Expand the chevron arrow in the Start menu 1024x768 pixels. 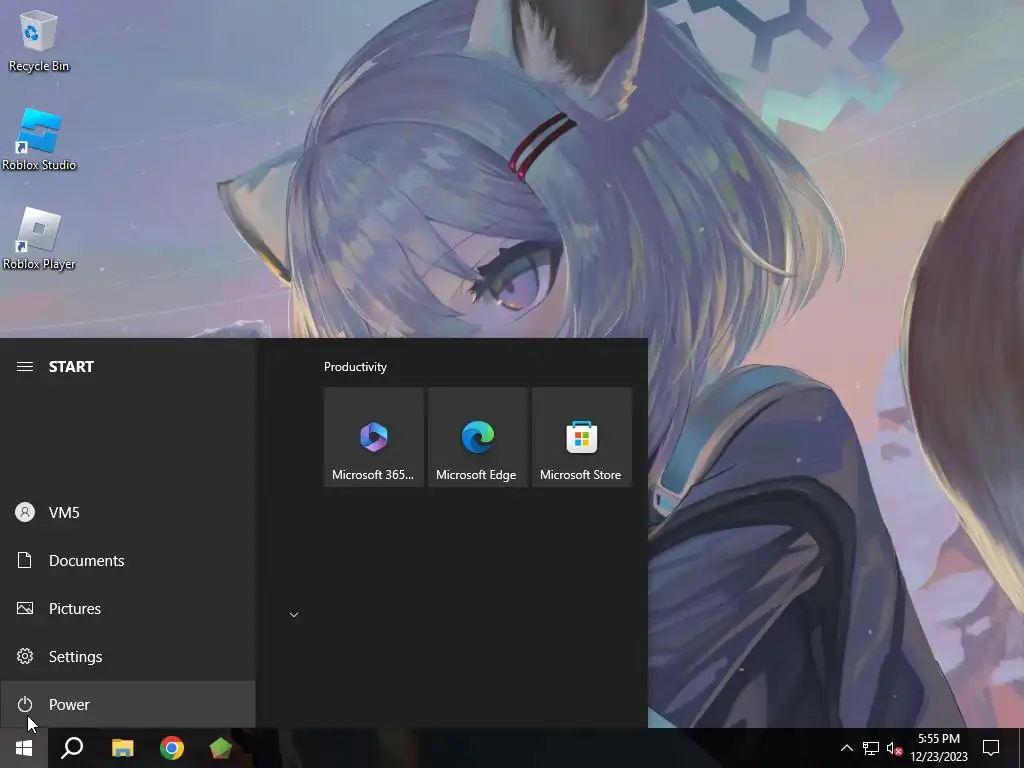294,615
